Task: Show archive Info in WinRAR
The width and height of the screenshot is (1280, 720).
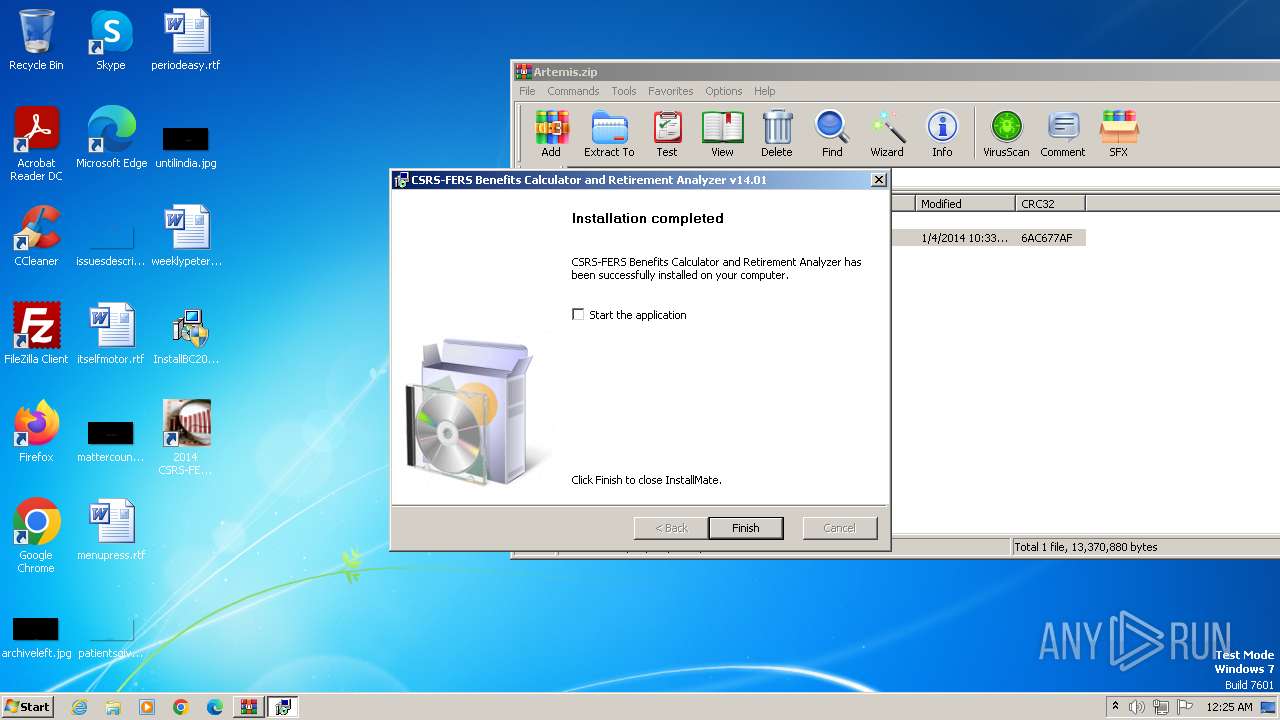Action: coord(942,134)
